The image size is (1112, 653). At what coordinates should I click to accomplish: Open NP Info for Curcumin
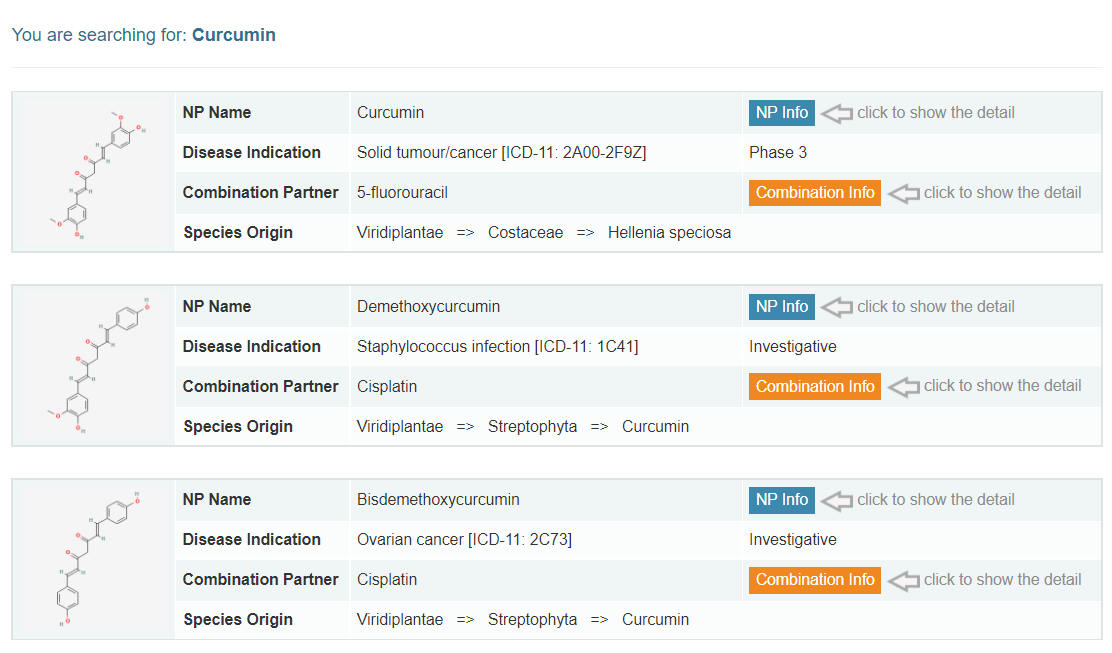click(x=781, y=113)
